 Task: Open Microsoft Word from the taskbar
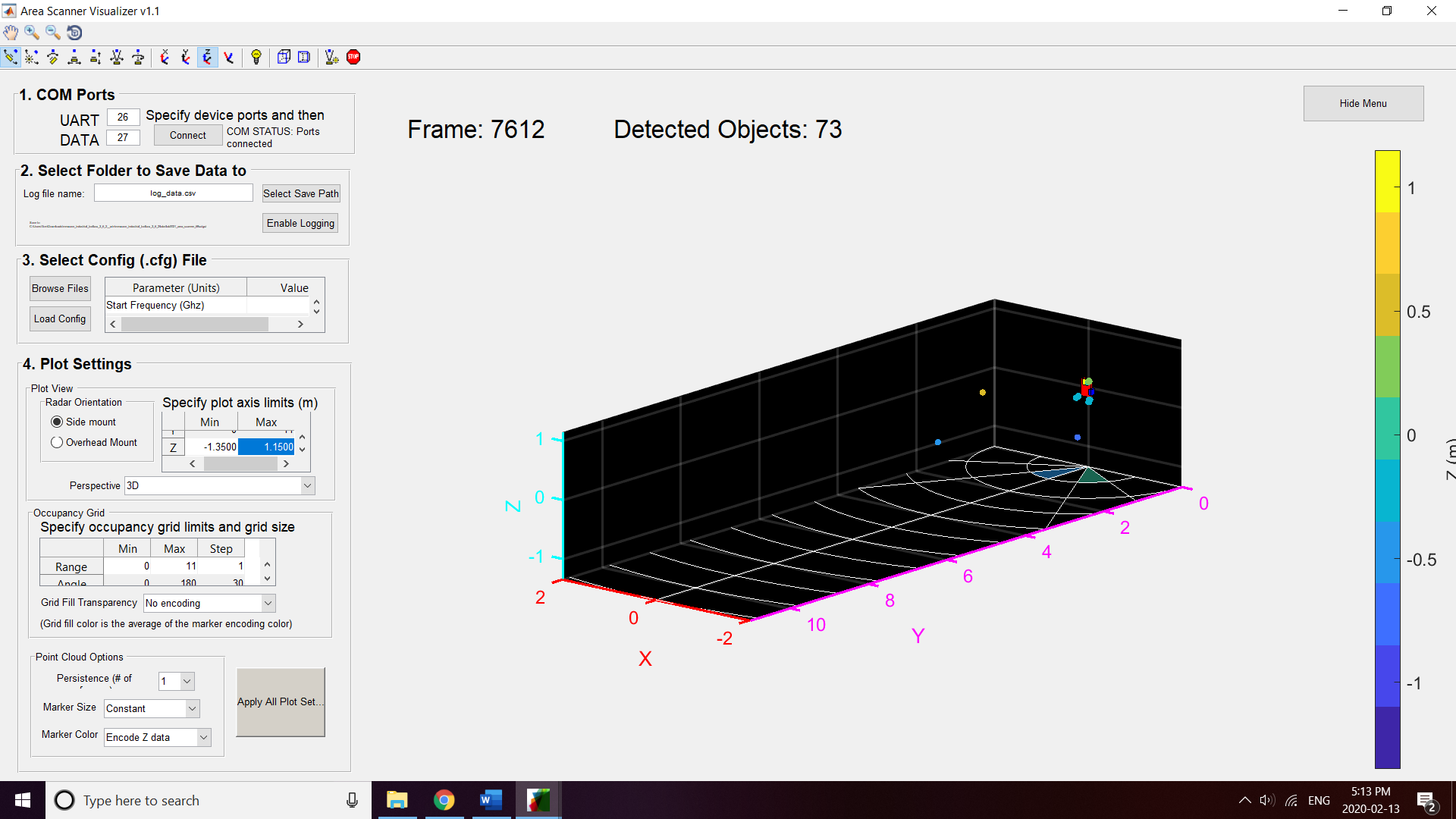coord(491,800)
